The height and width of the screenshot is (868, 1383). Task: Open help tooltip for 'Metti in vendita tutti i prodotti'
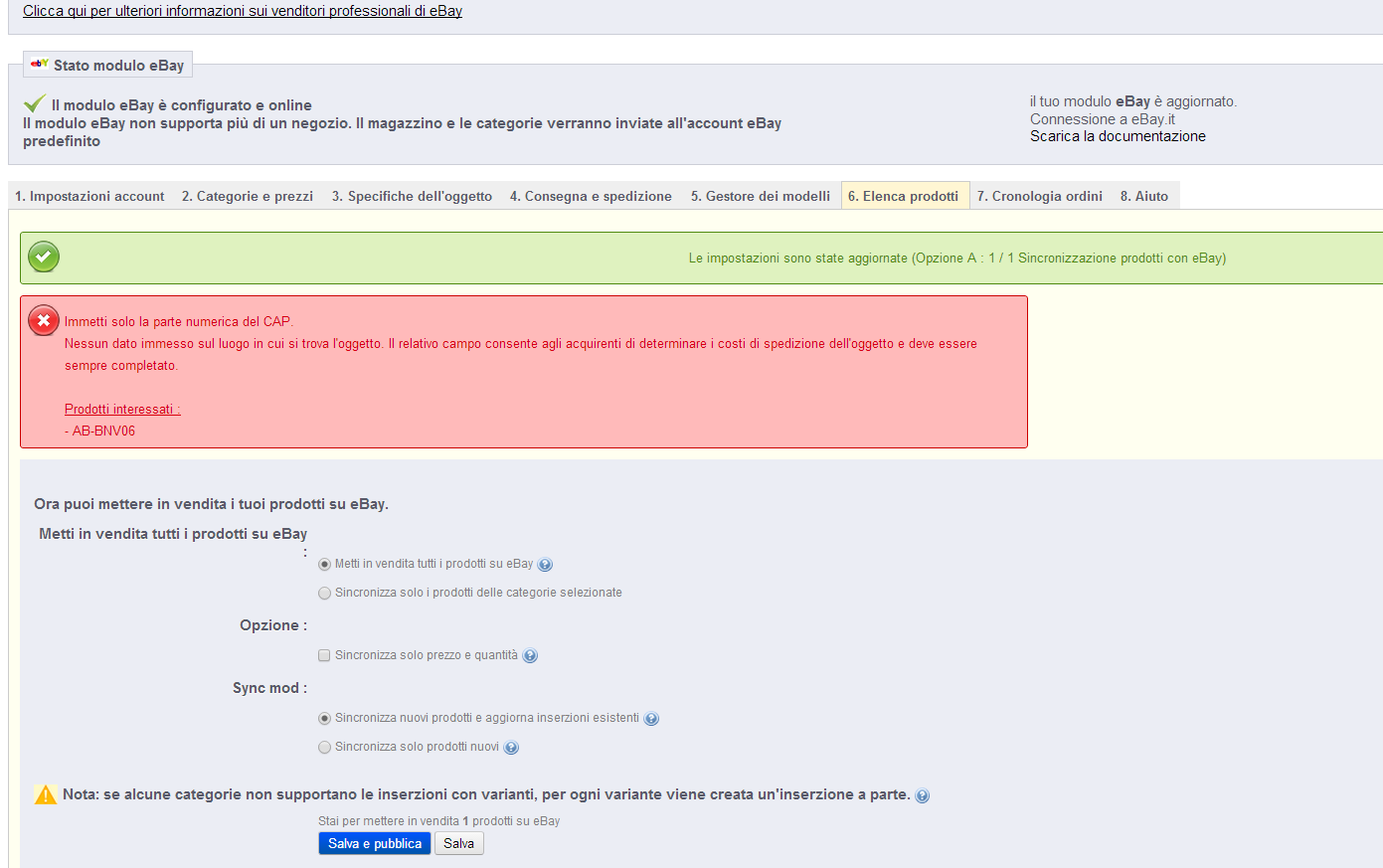pyautogui.click(x=545, y=565)
